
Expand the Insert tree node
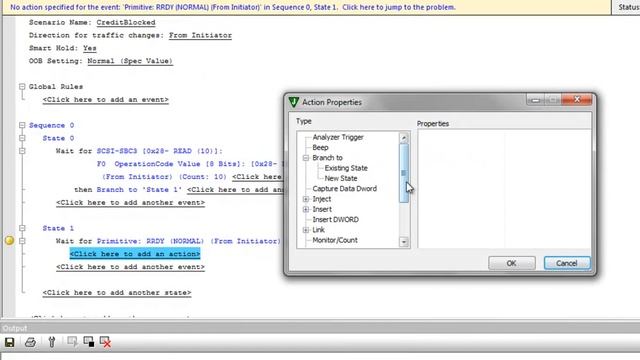point(306,209)
